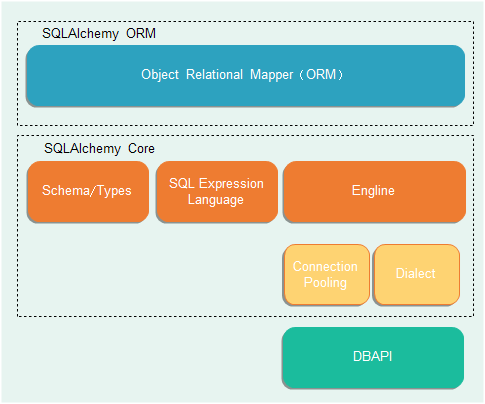Image resolution: width=485 pixels, height=404 pixels.
Task: Select the SQL Expression Language box
Action: click(217, 192)
